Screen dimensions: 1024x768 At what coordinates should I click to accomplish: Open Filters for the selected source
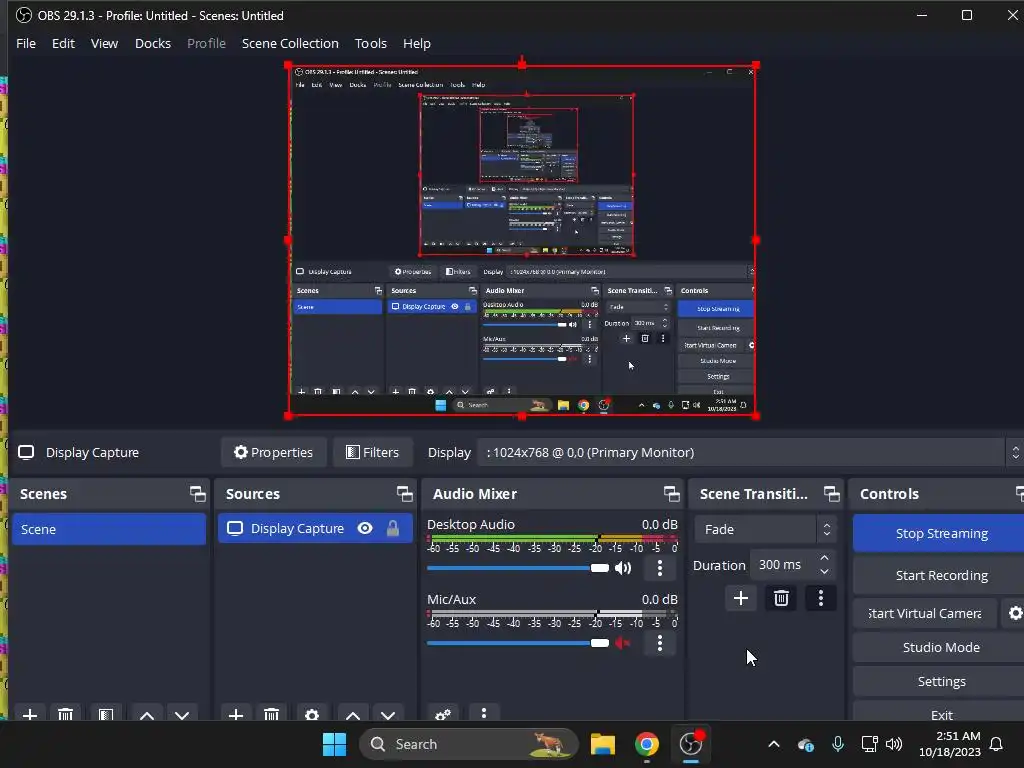(372, 452)
